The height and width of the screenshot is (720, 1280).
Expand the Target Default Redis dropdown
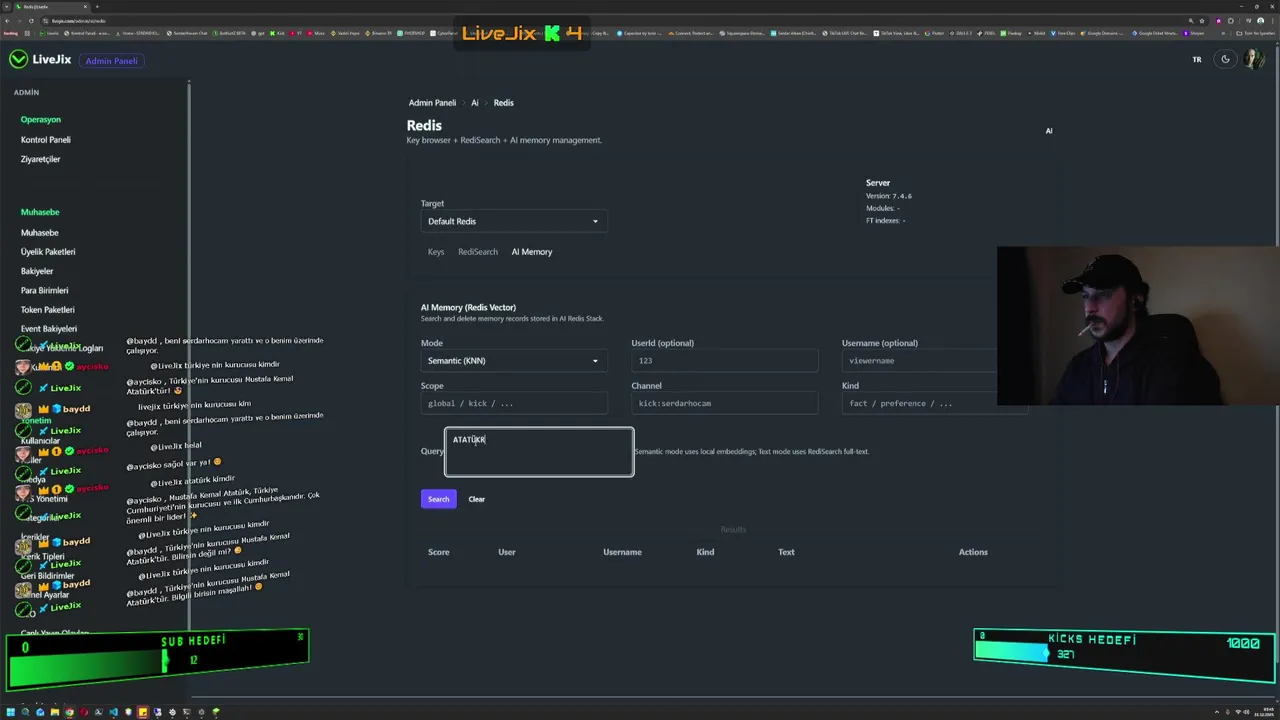pos(514,221)
